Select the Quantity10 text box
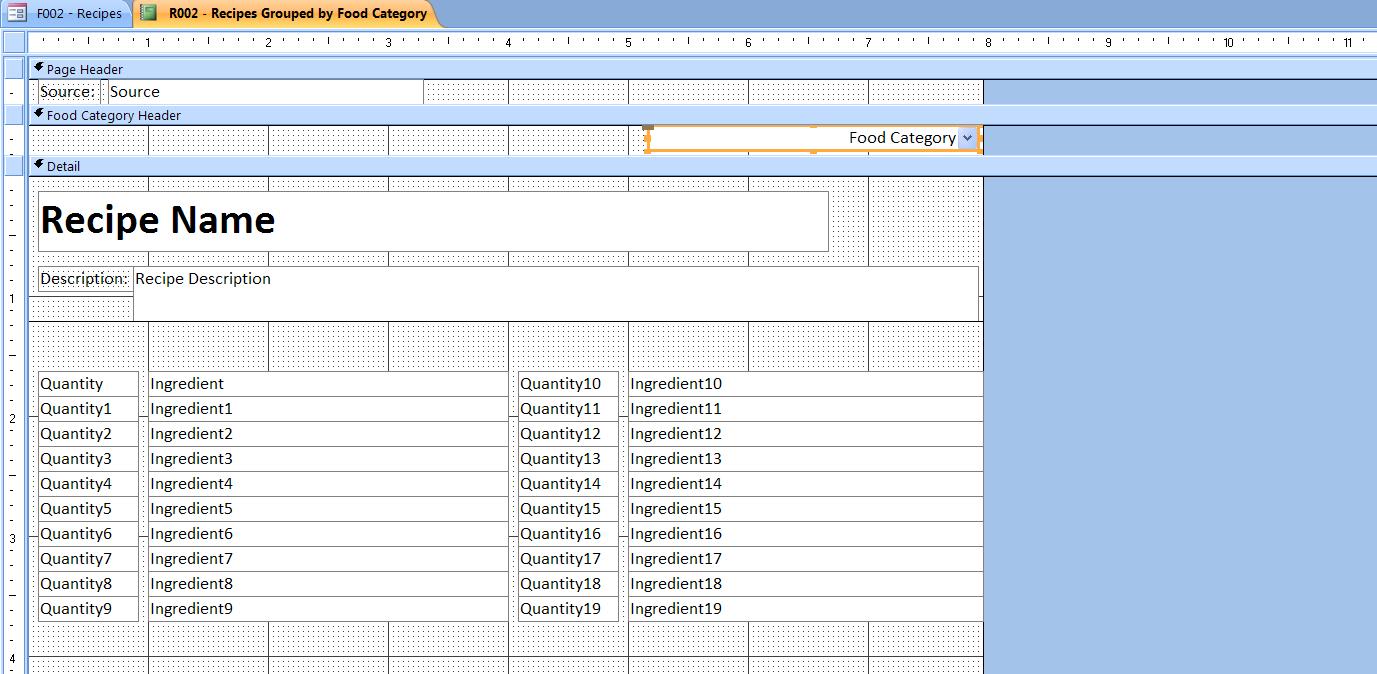The width and height of the screenshot is (1377, 674). pyautogui.click(x=567, y=384)
